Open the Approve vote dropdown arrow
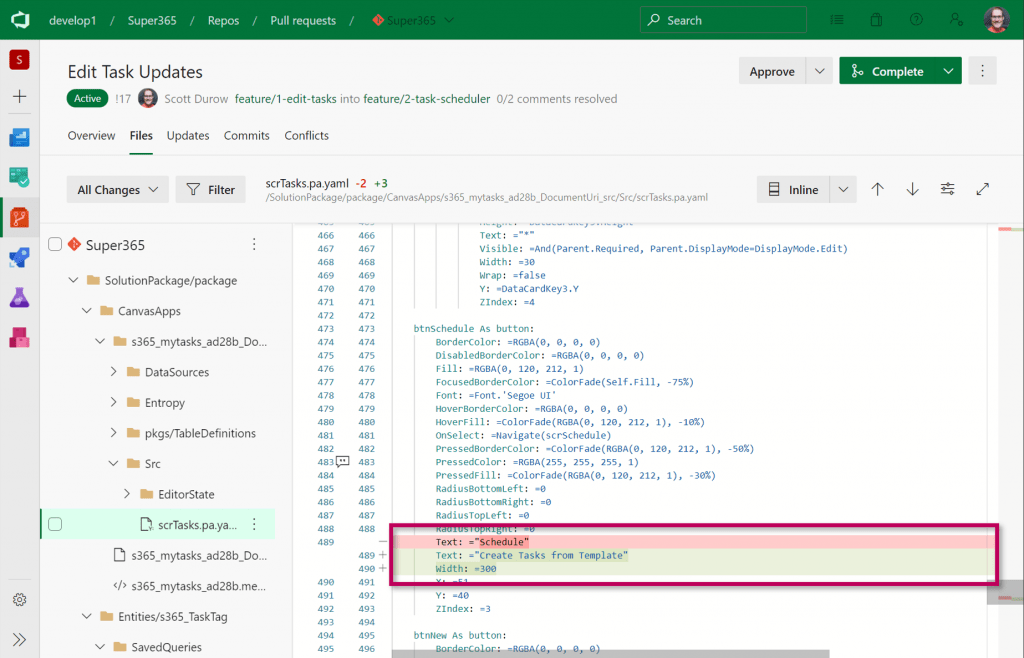The image size is (1024, 658). point(819,71)
